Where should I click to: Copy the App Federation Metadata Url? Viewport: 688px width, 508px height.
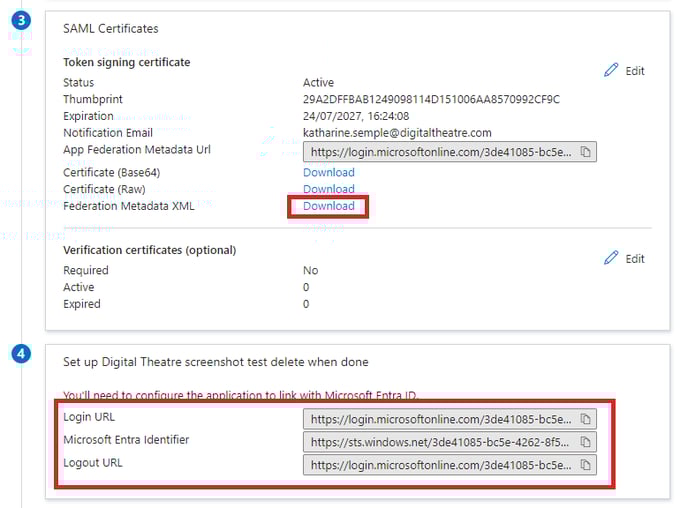(x=585, y=152)
